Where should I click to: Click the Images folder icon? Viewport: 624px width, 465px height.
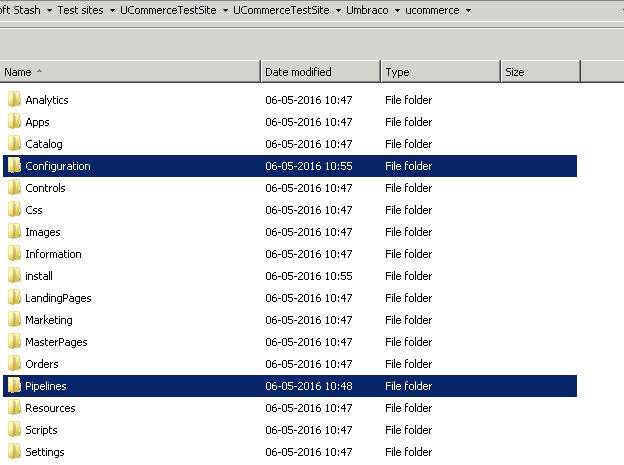pos(14,232)
